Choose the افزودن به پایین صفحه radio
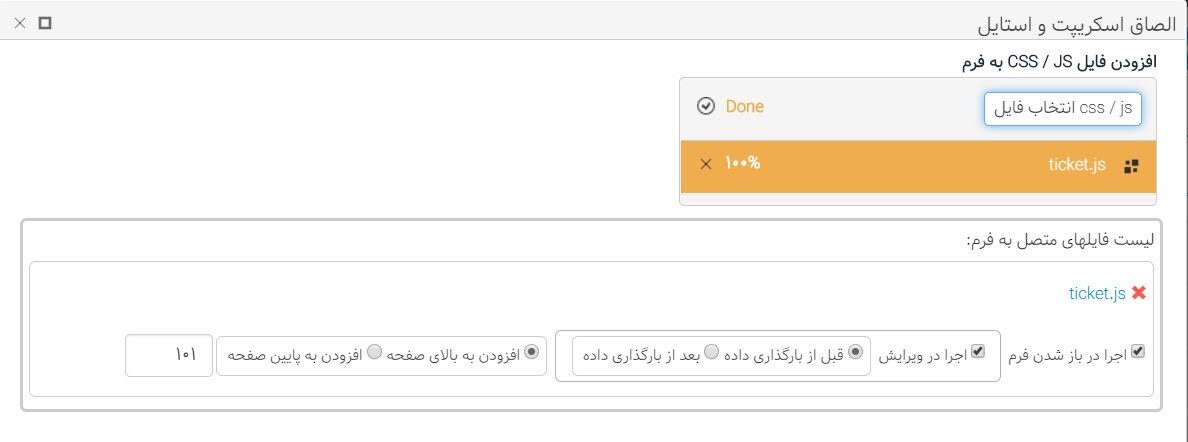The height and width of the screenshot is (442, 1188). (374, 352)
